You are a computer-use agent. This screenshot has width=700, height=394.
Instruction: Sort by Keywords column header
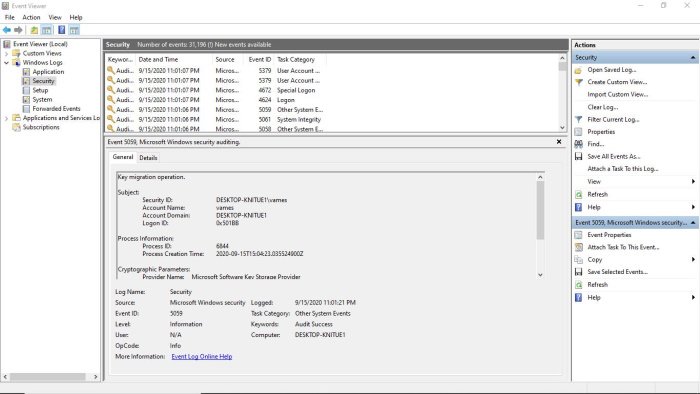[121, 59]
